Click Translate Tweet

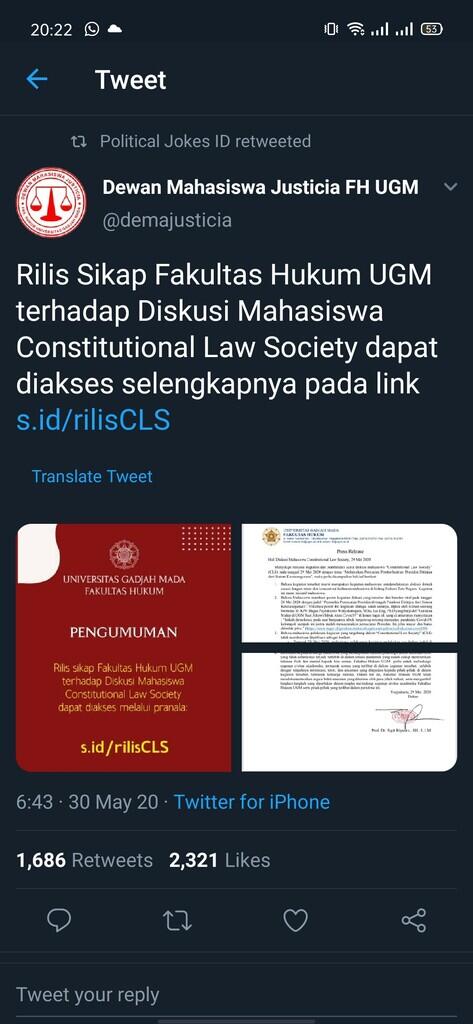click(92, 476)
